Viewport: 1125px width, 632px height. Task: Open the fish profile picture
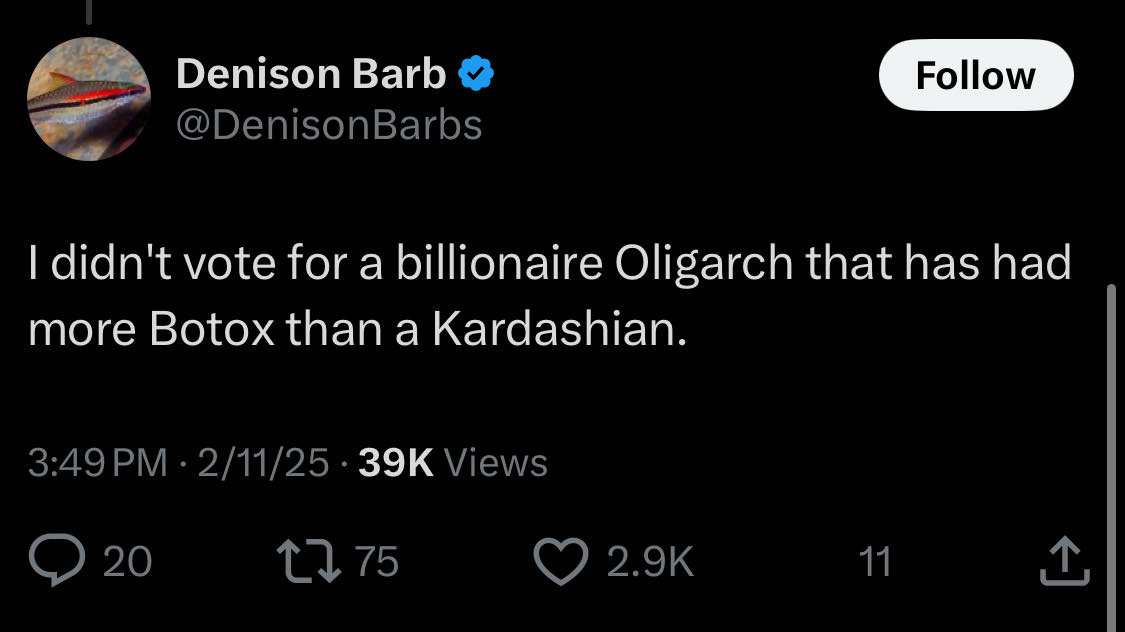tap(88, 99)
